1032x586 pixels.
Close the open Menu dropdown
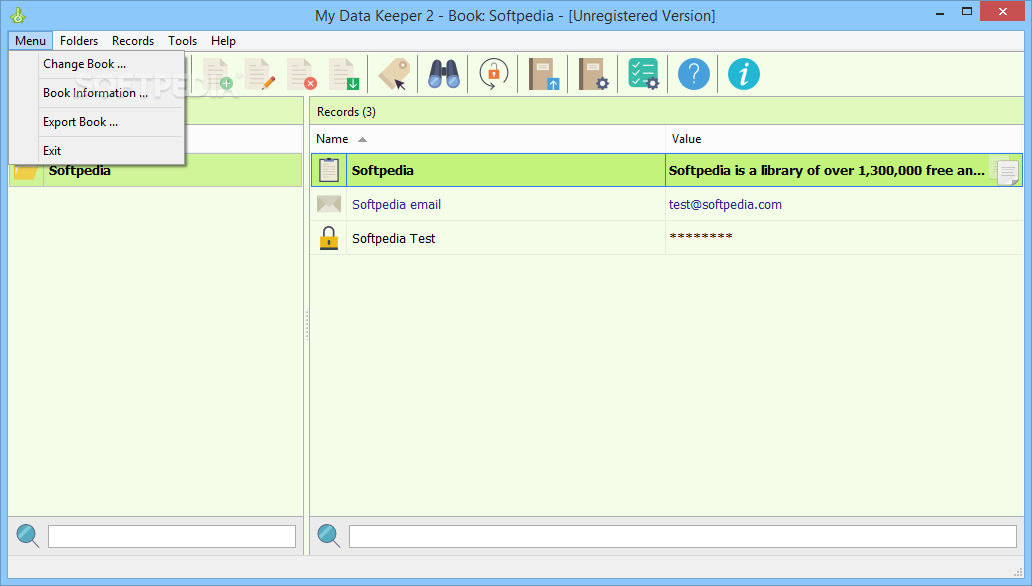click(x=30, y=41)
